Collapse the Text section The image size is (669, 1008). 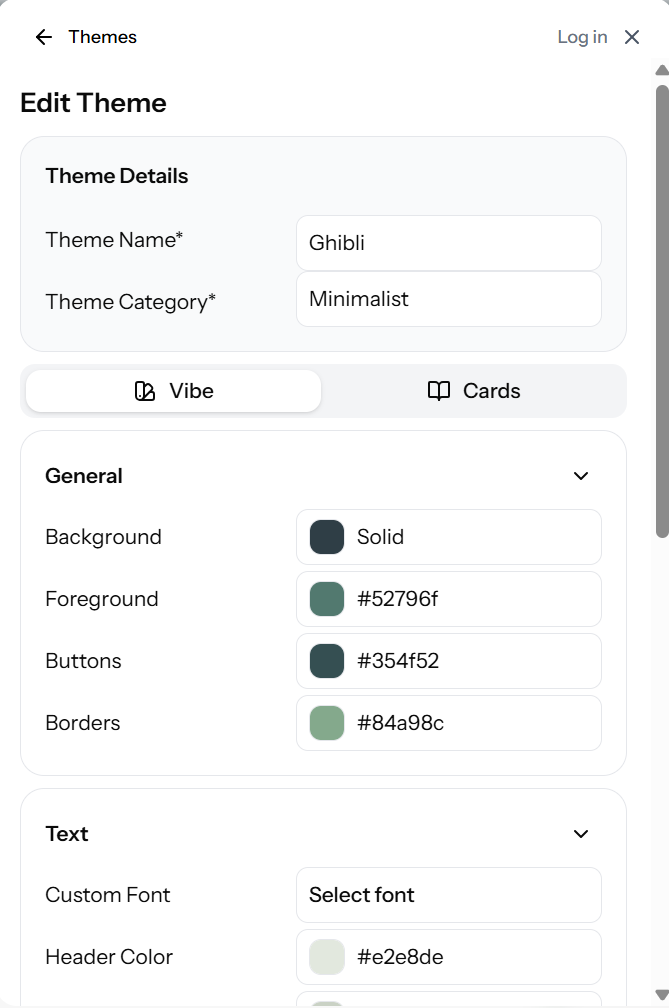[x=580, y=833]
